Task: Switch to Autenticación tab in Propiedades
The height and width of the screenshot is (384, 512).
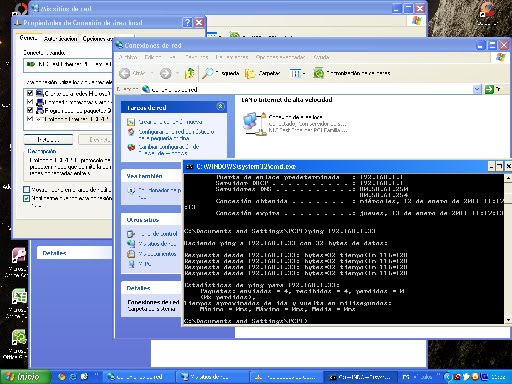Action: (x=60, y=39)
